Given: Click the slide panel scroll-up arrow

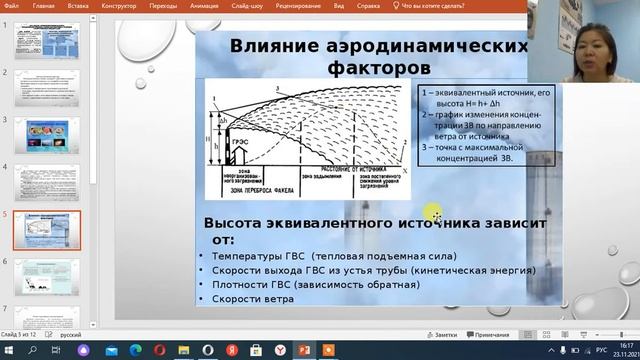Looking at the screenshot, I should 93,18.
